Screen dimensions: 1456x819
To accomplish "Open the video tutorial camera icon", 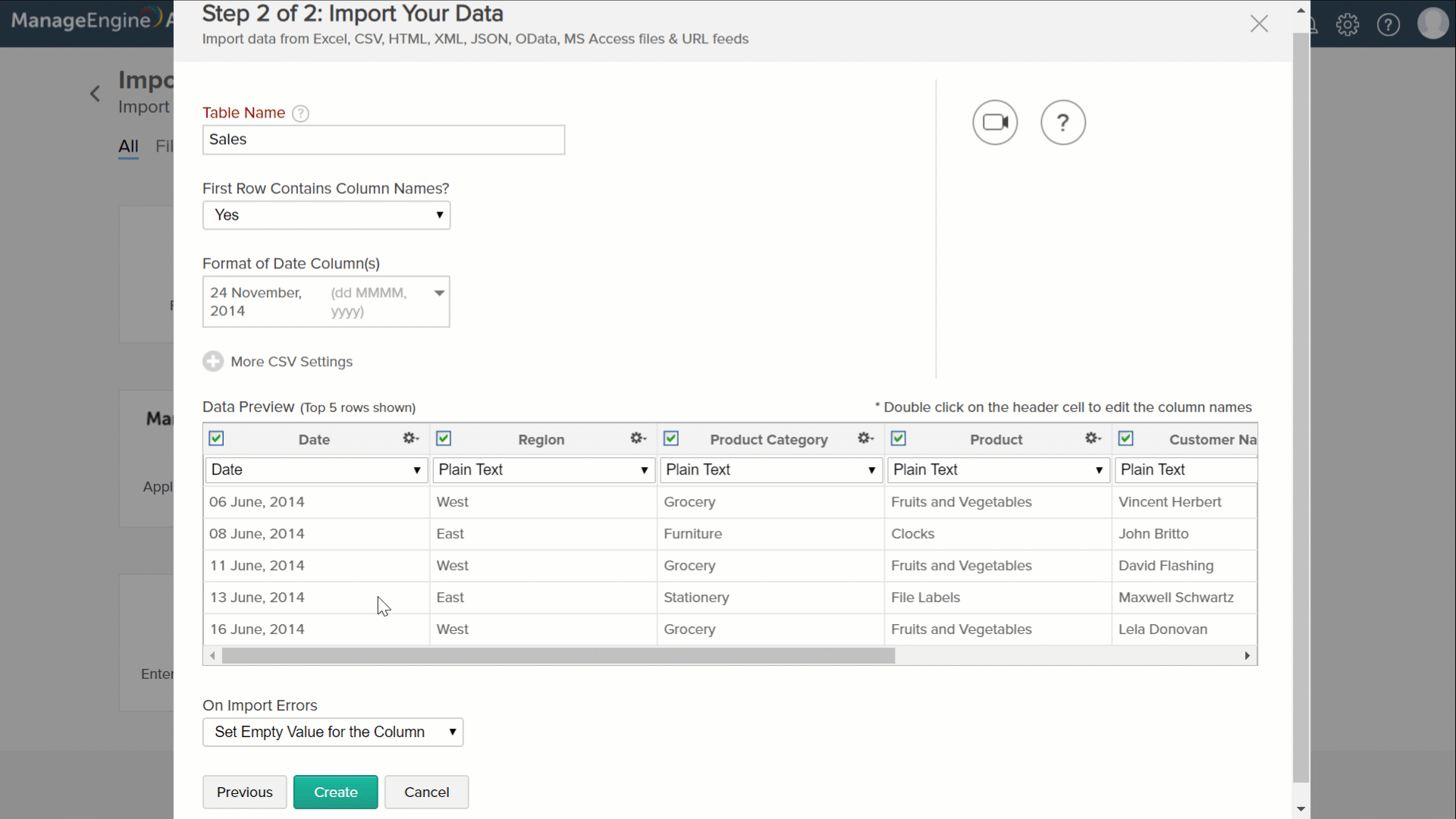I will pos(995,122).
